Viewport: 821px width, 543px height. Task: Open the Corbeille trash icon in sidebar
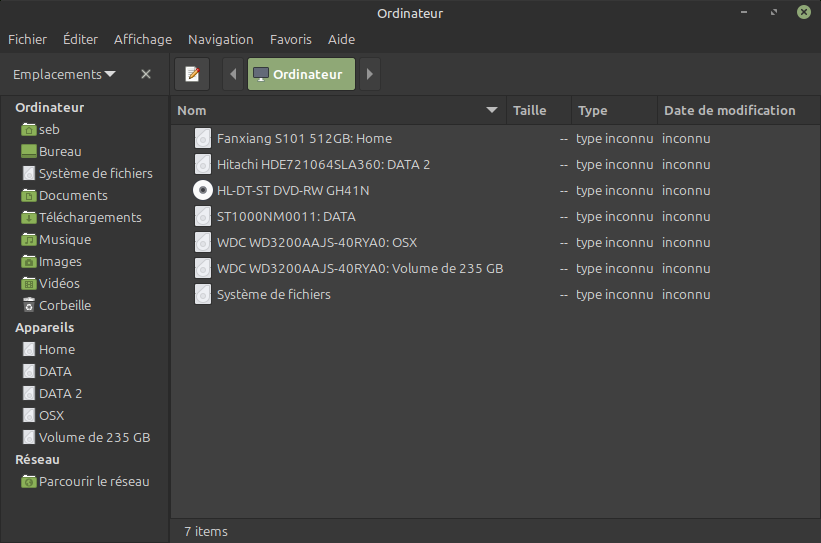pyautogui.click(x=29, y=305)
